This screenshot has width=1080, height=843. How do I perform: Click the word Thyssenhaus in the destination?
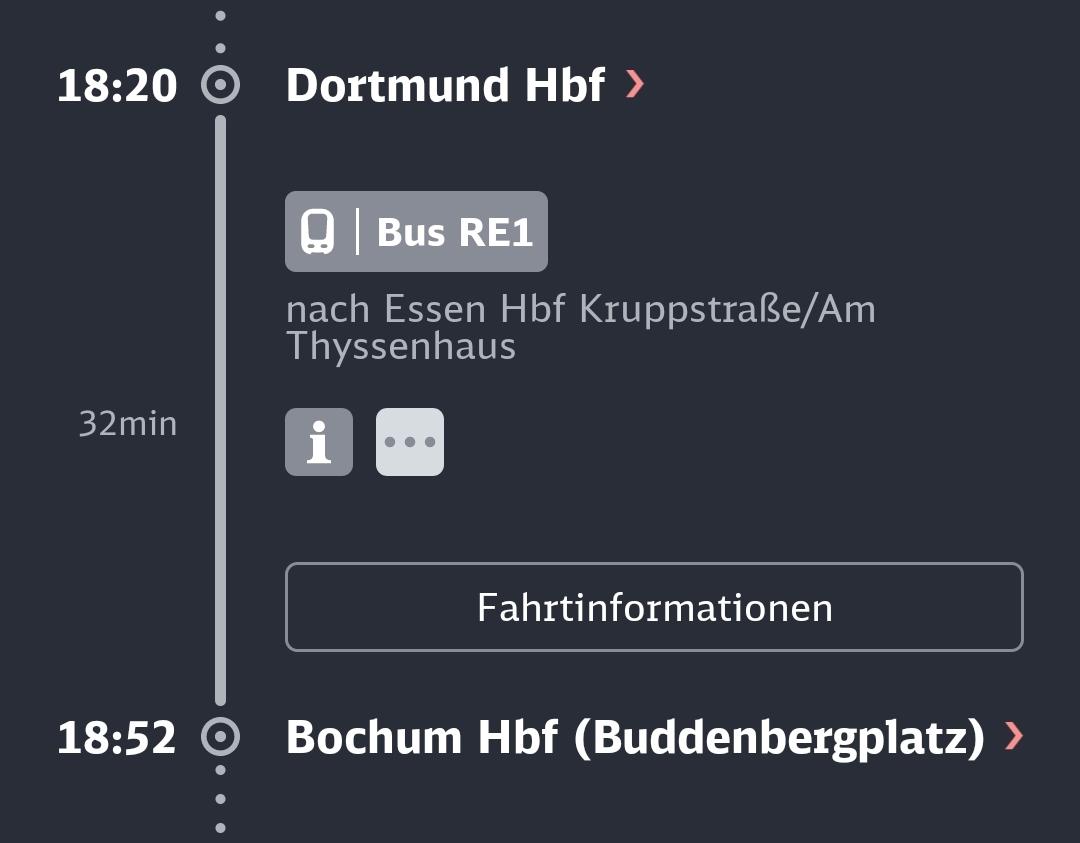click(x=401, y=346)
